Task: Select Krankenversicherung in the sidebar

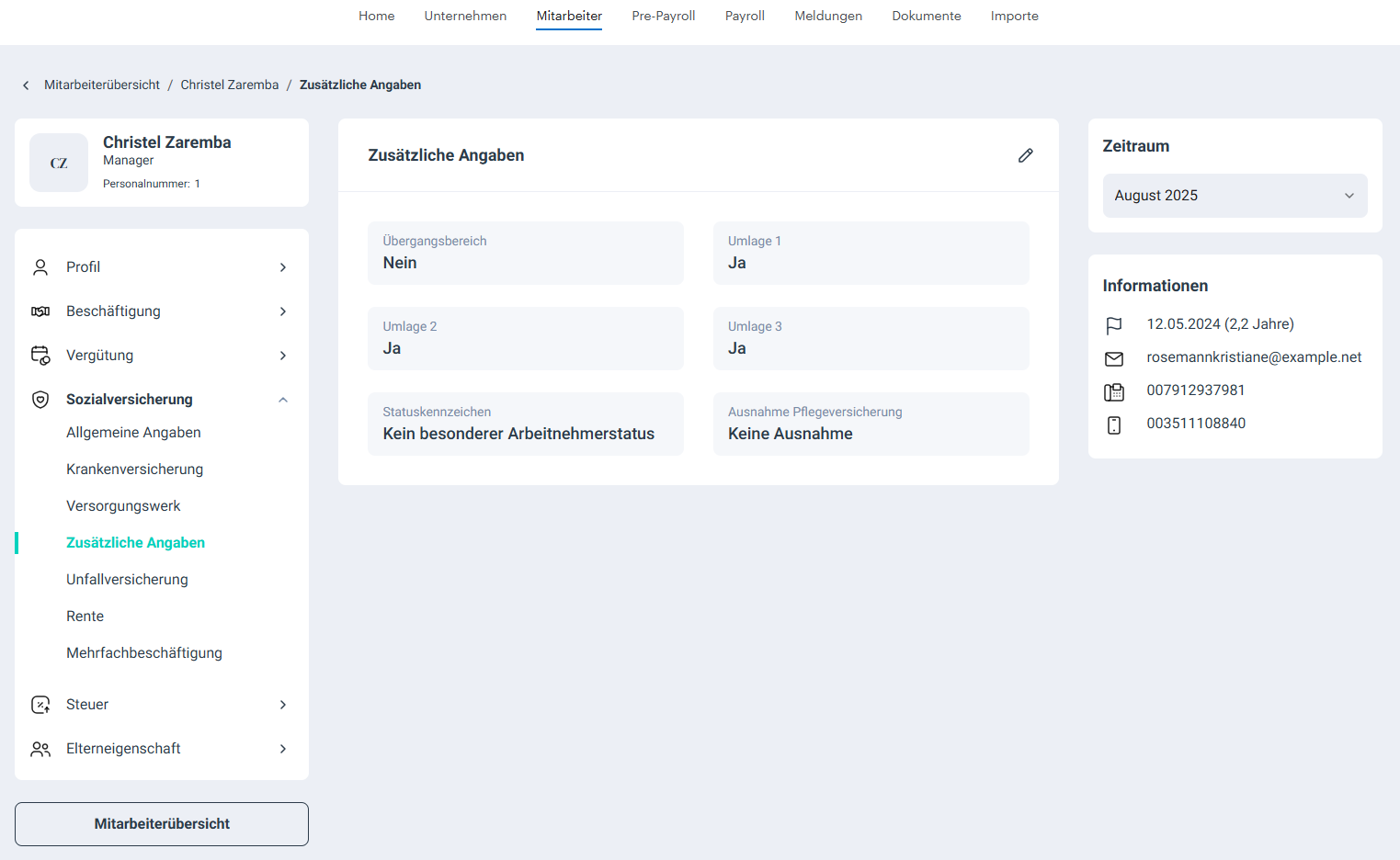Action: (135, 470)
